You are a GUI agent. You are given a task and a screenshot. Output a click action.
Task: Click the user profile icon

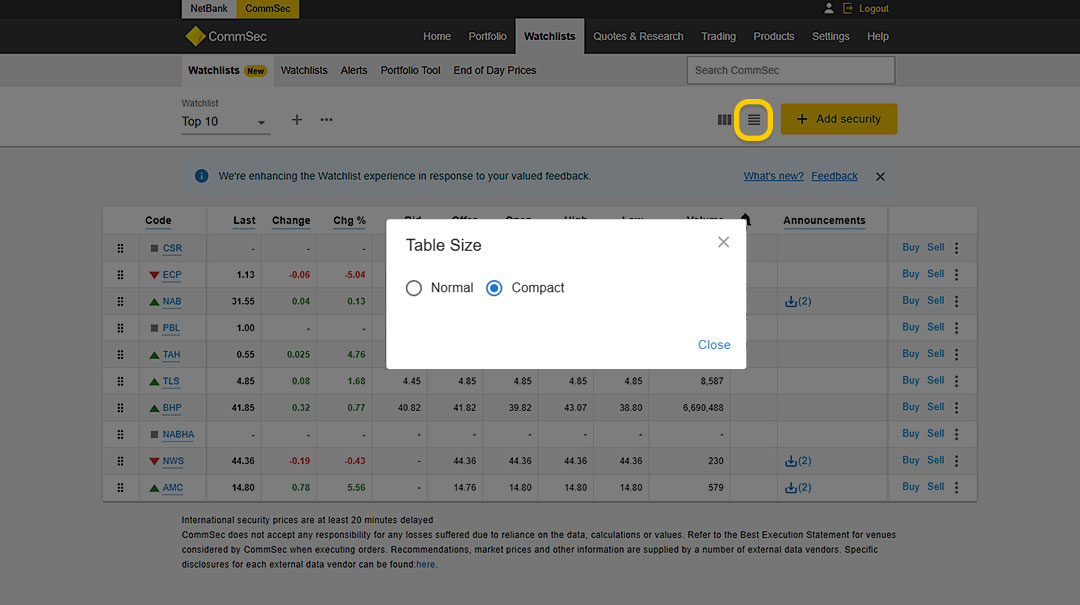[829, 8]
